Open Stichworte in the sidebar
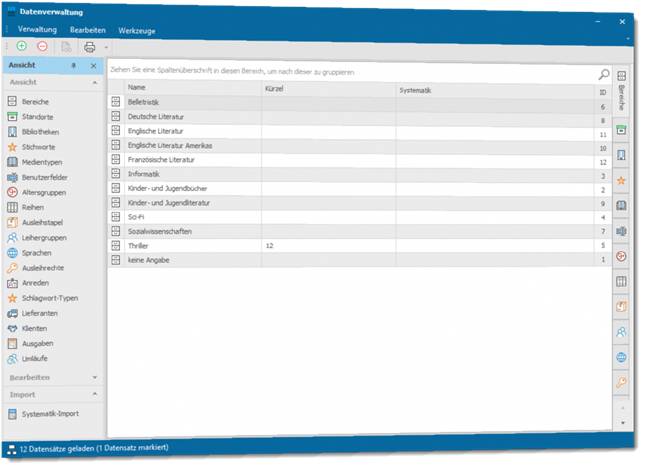The height and width of the screenshot is (471, 669). coord(31,147)
